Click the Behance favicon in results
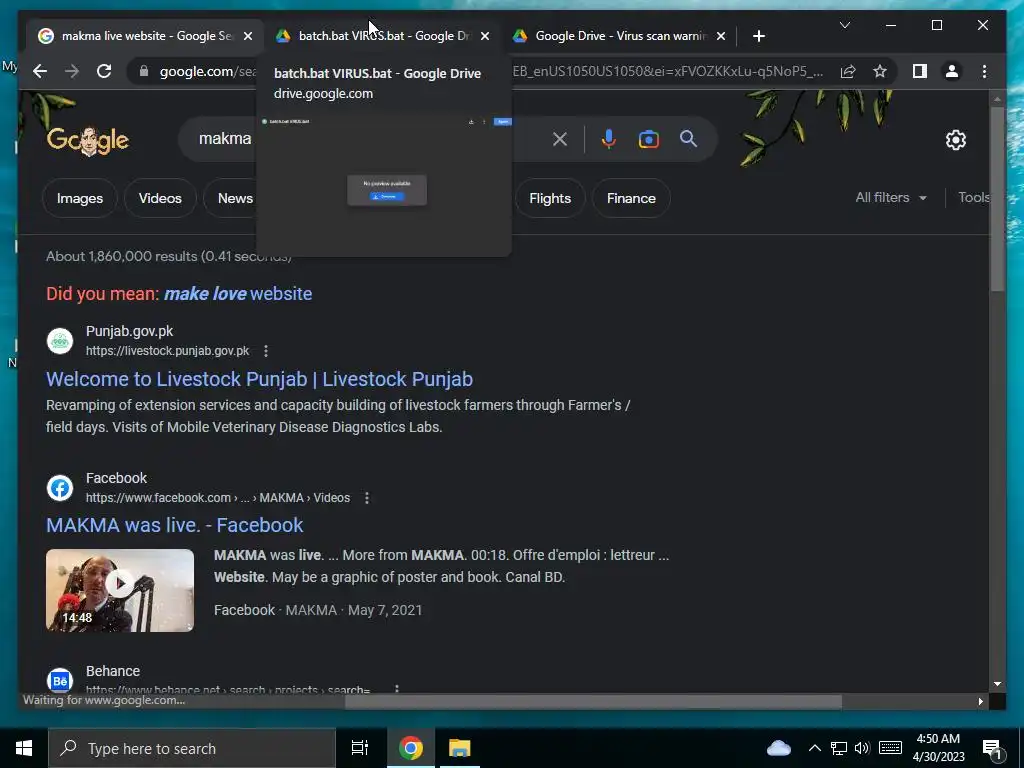1024x768 pixels. coord(59,681)
